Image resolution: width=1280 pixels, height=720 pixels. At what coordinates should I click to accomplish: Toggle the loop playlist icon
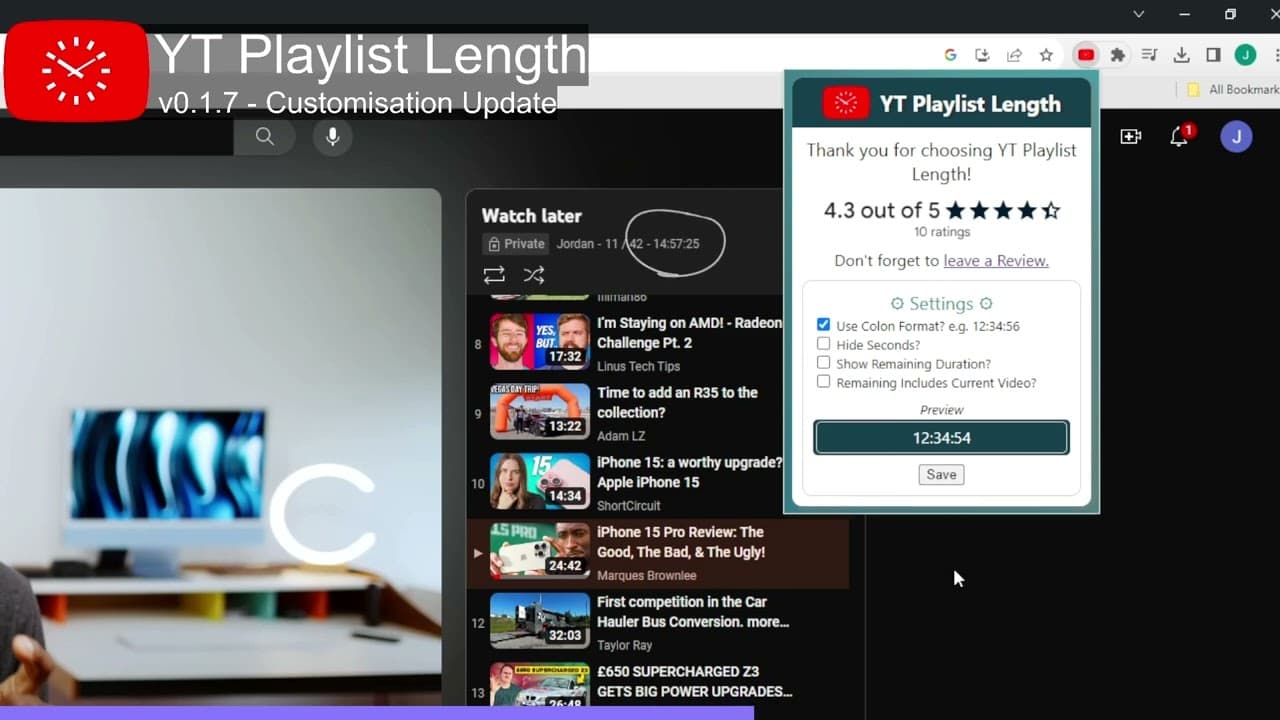point(494,274)
